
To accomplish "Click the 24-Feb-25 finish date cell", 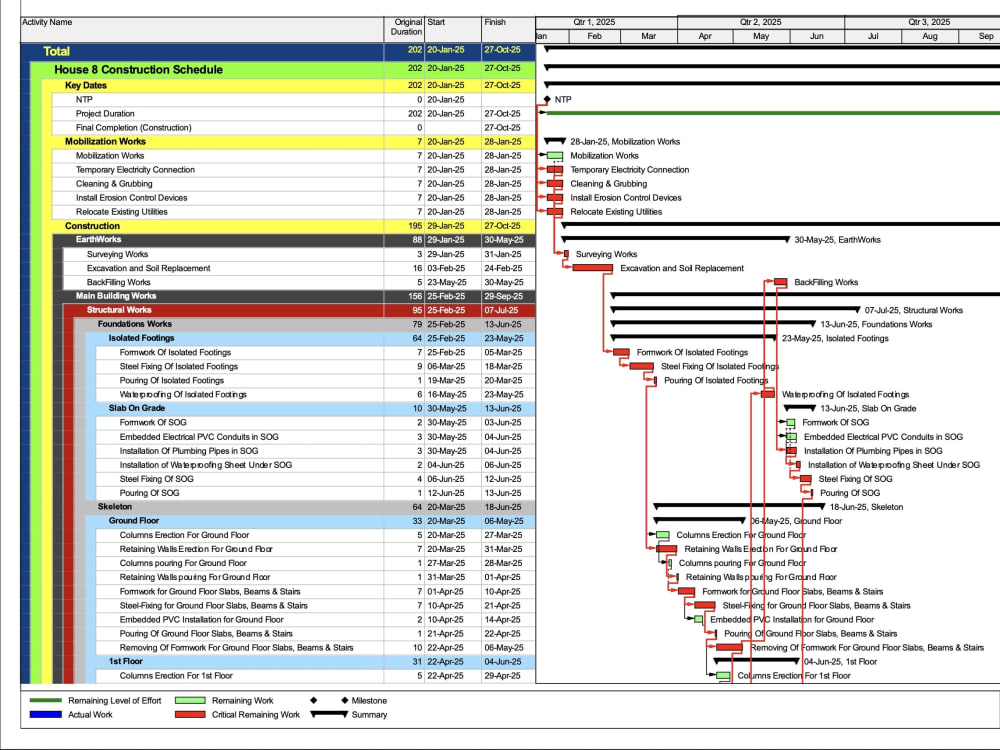I will [508, 268].
